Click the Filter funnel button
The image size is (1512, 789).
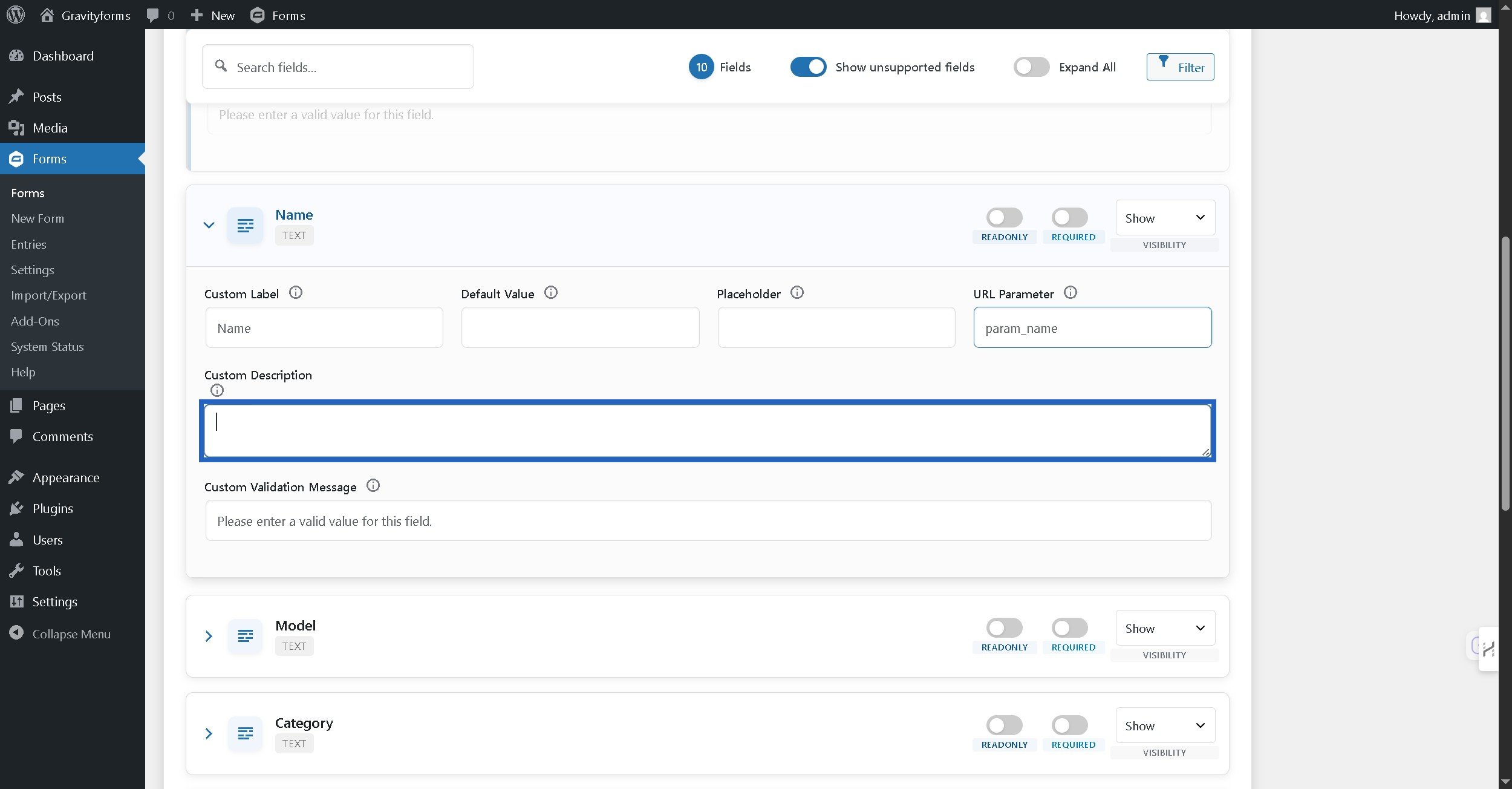point(1179,67)
